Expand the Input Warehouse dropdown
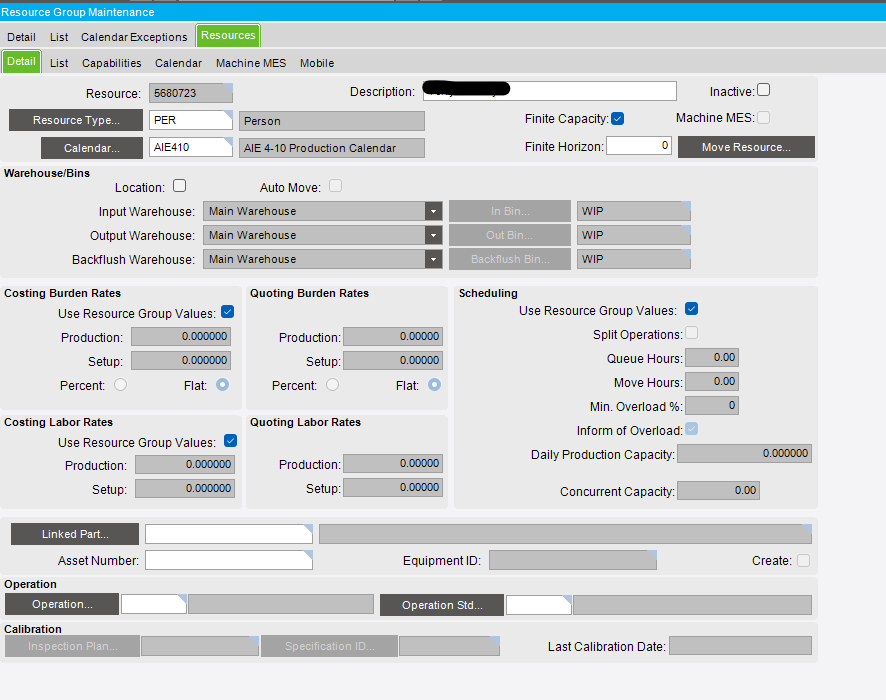 pos(433,211)
